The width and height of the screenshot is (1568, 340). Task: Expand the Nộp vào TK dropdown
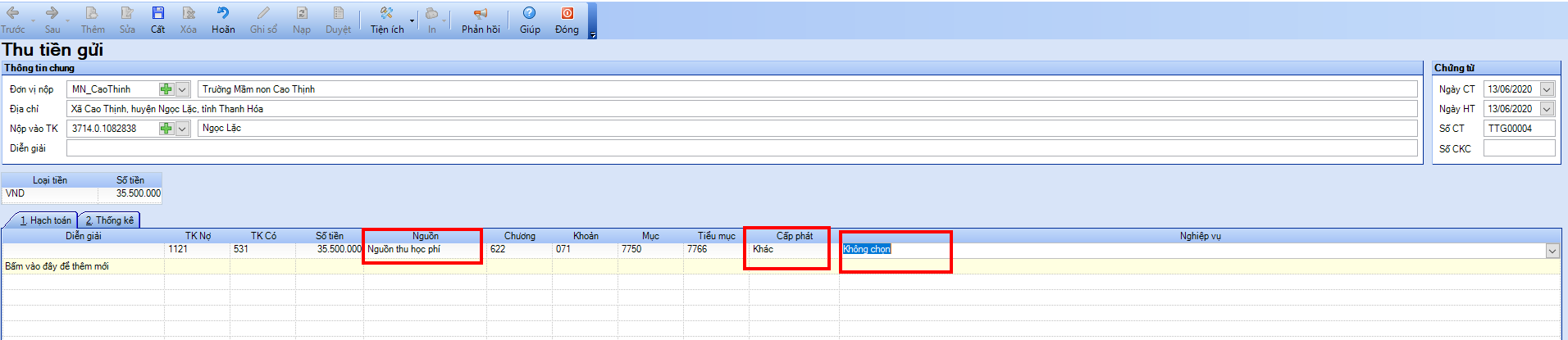point(183,129)
